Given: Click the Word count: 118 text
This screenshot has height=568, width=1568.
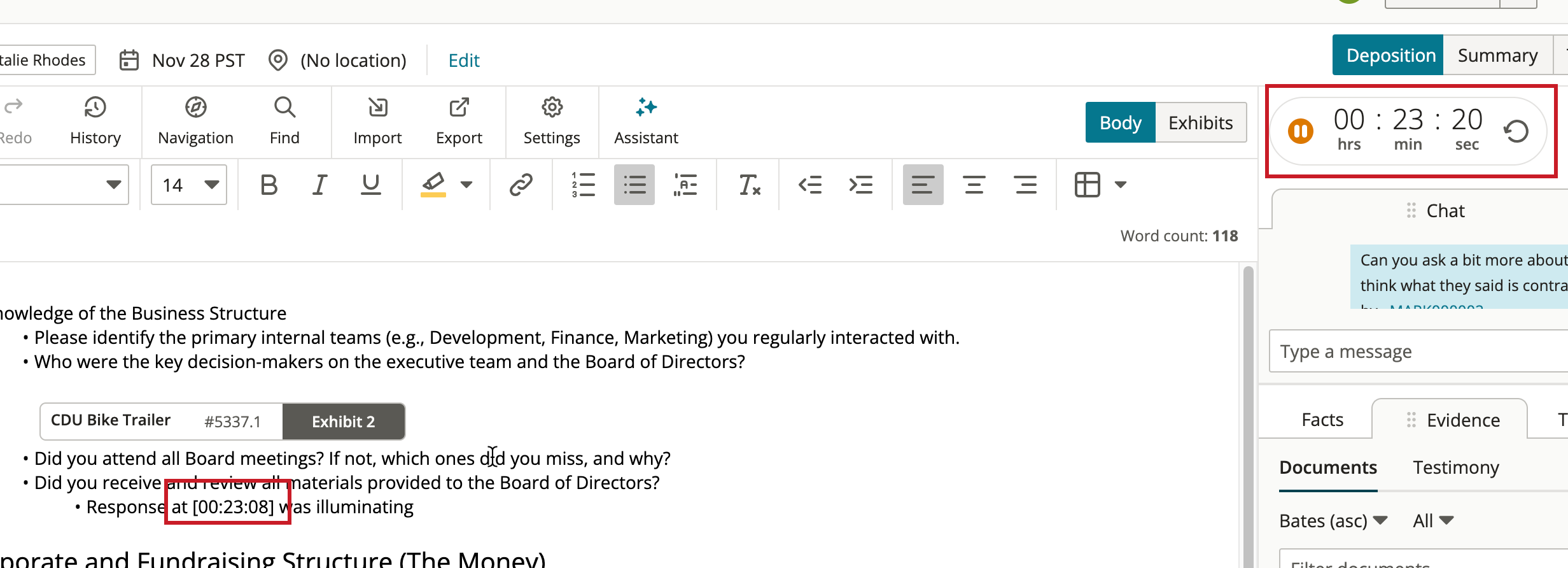Looking at the screenshot, I should pyautogui.click(x=1179, y=236).
